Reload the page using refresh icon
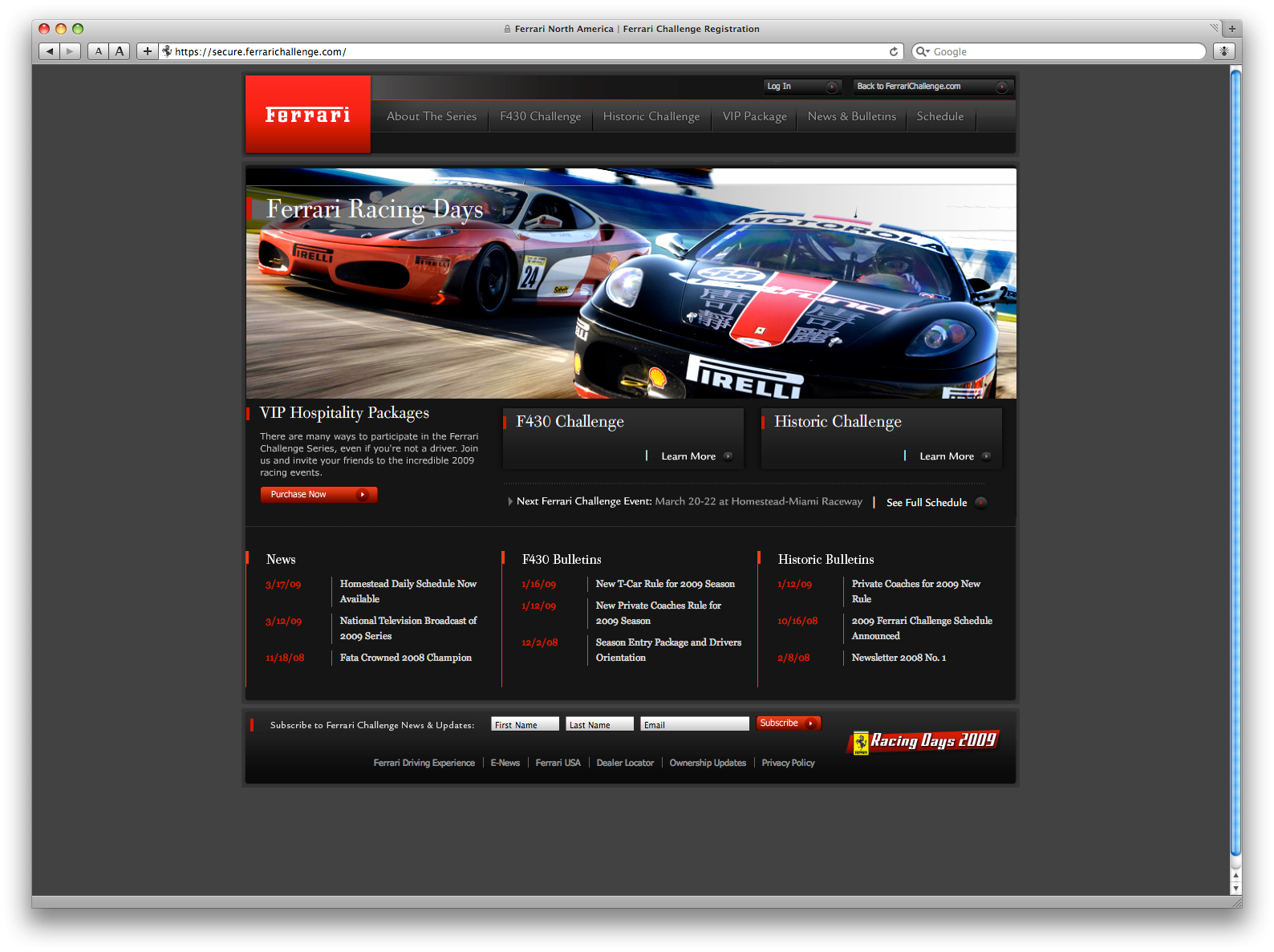Screen dimensions: 1274x952 (x=894, y=51)
